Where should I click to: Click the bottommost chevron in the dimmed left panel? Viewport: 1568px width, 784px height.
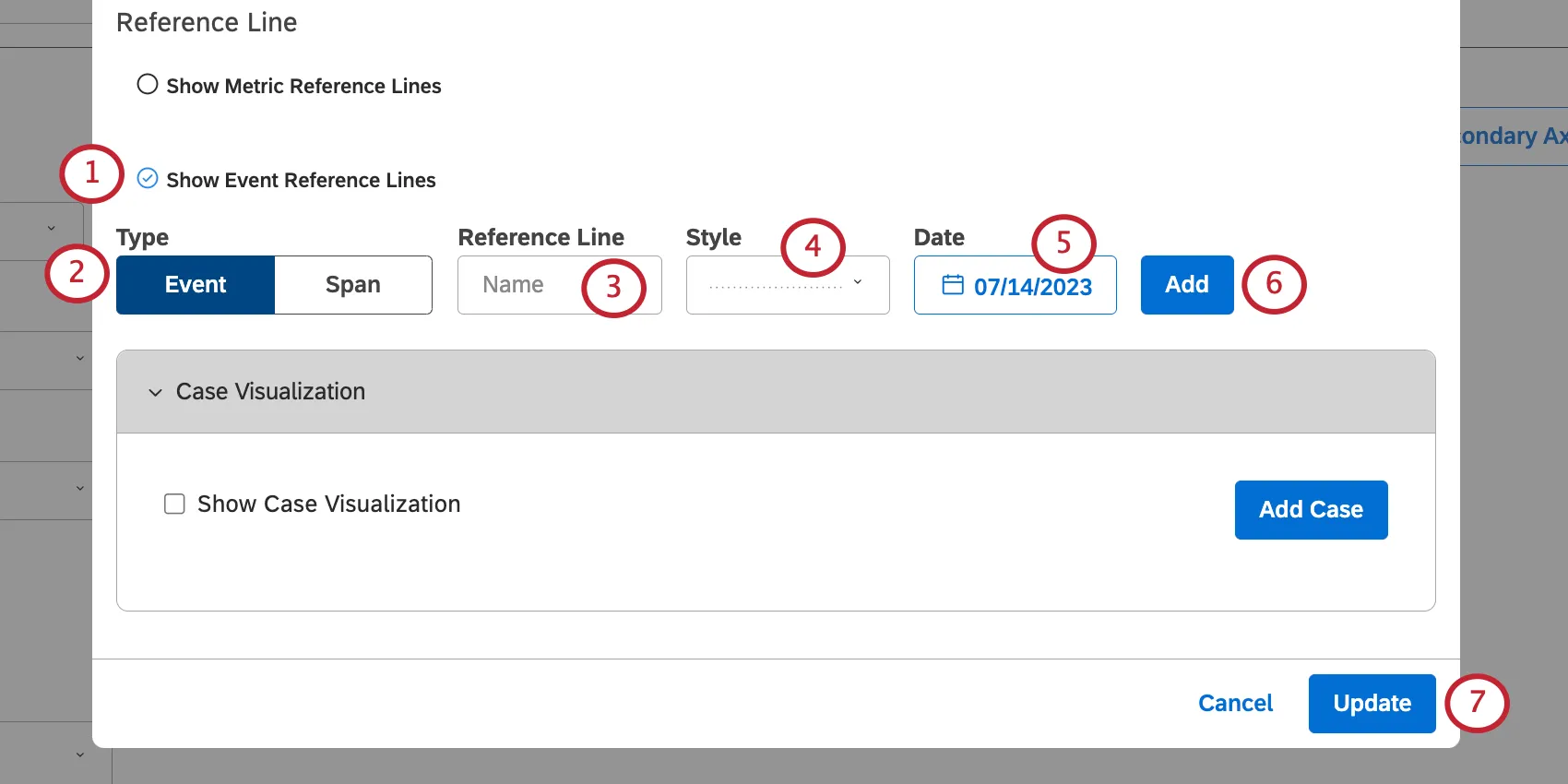(x=80, y=754)
